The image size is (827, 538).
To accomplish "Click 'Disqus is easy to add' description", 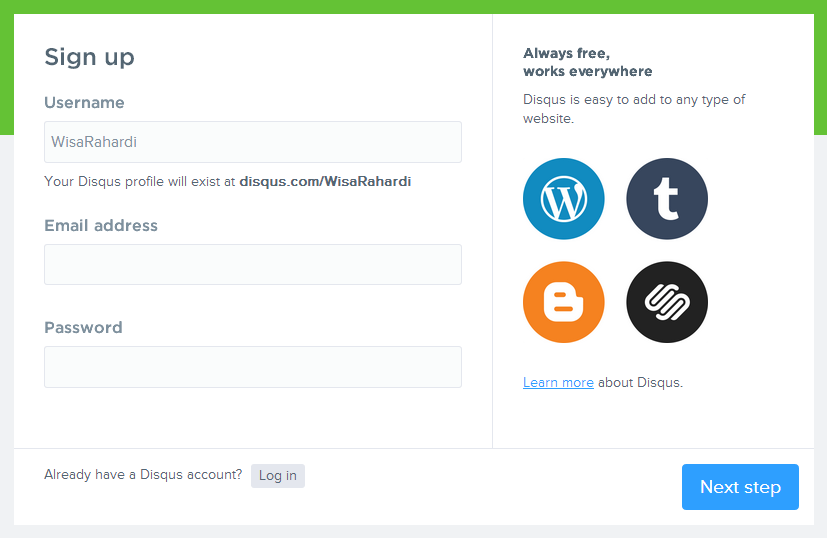I will click(634, 109).
